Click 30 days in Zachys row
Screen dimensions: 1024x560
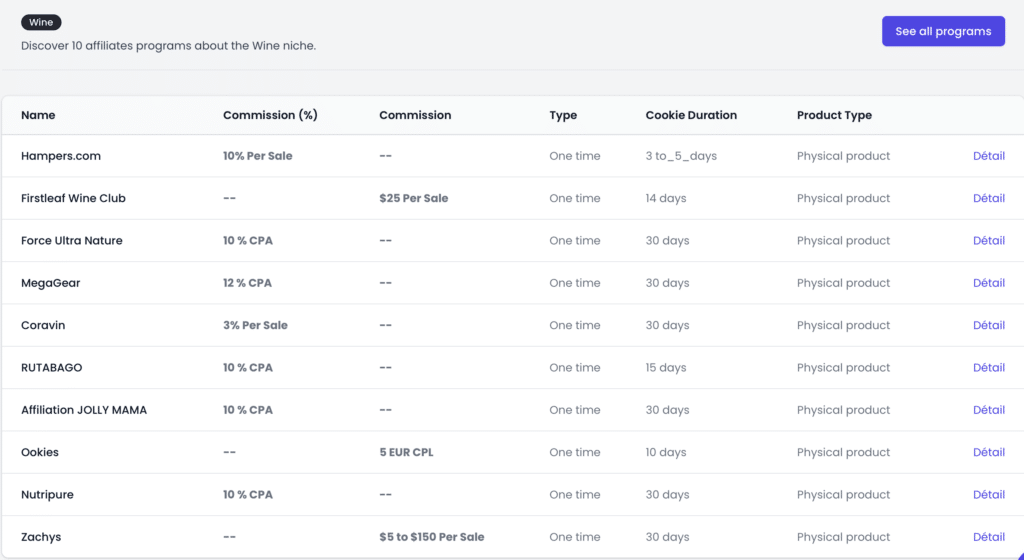coord(667,537)
